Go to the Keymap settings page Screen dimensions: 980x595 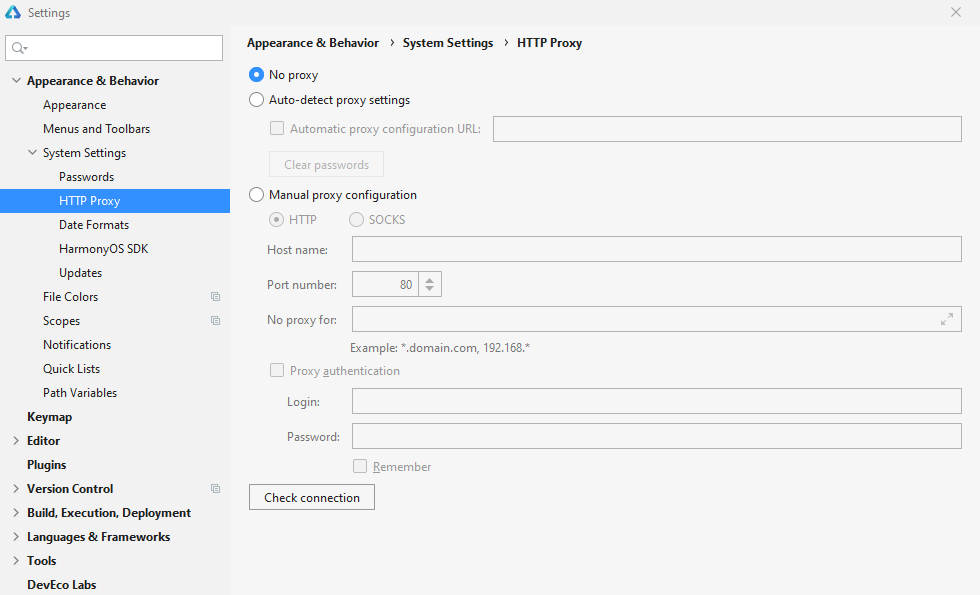coord(49,417)
